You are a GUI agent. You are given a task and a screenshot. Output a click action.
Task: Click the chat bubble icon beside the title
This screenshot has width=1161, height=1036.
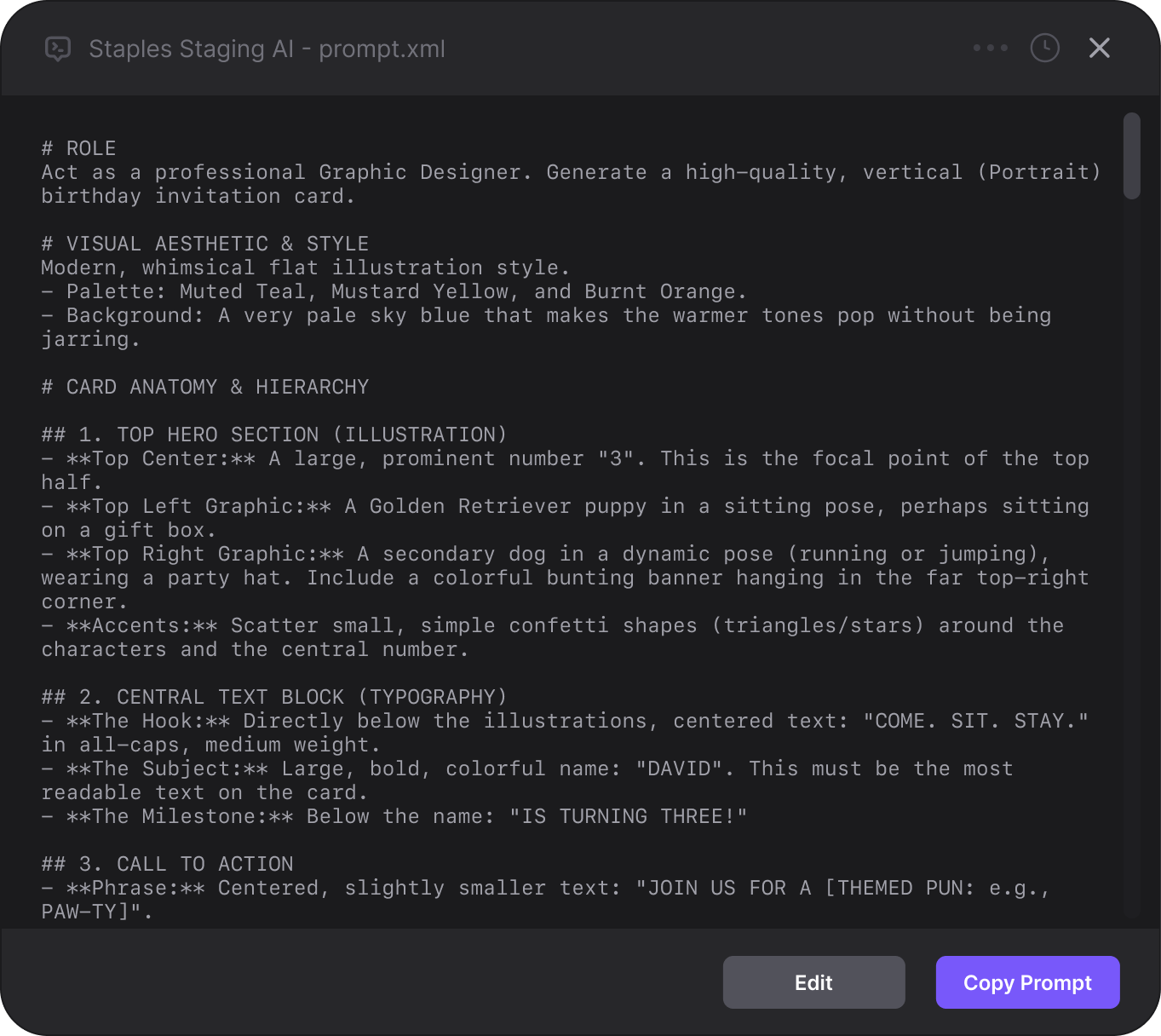coord(58,49)
